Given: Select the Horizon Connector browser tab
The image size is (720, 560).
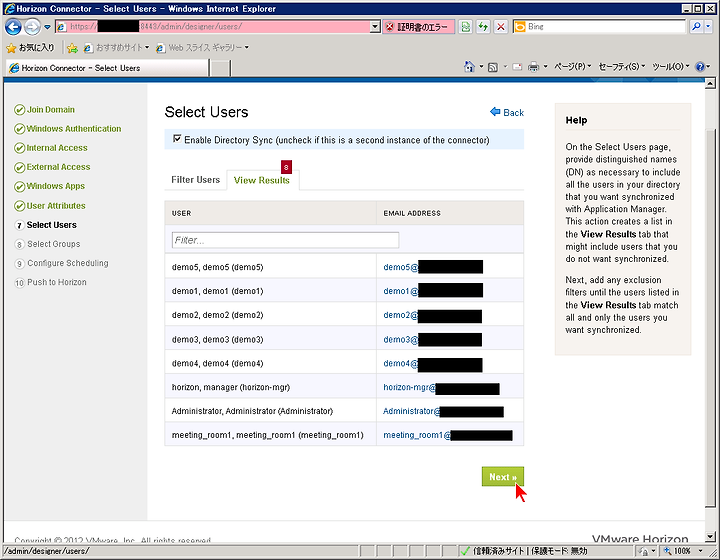Looking at the screenshot, I should pyautogui.click(x=107, y=68).
